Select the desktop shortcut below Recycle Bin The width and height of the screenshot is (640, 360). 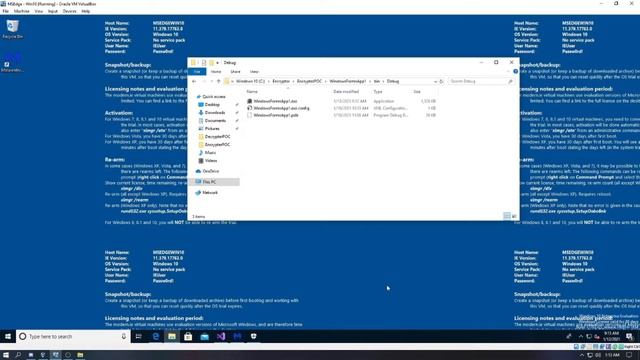[x=11, y=62]
